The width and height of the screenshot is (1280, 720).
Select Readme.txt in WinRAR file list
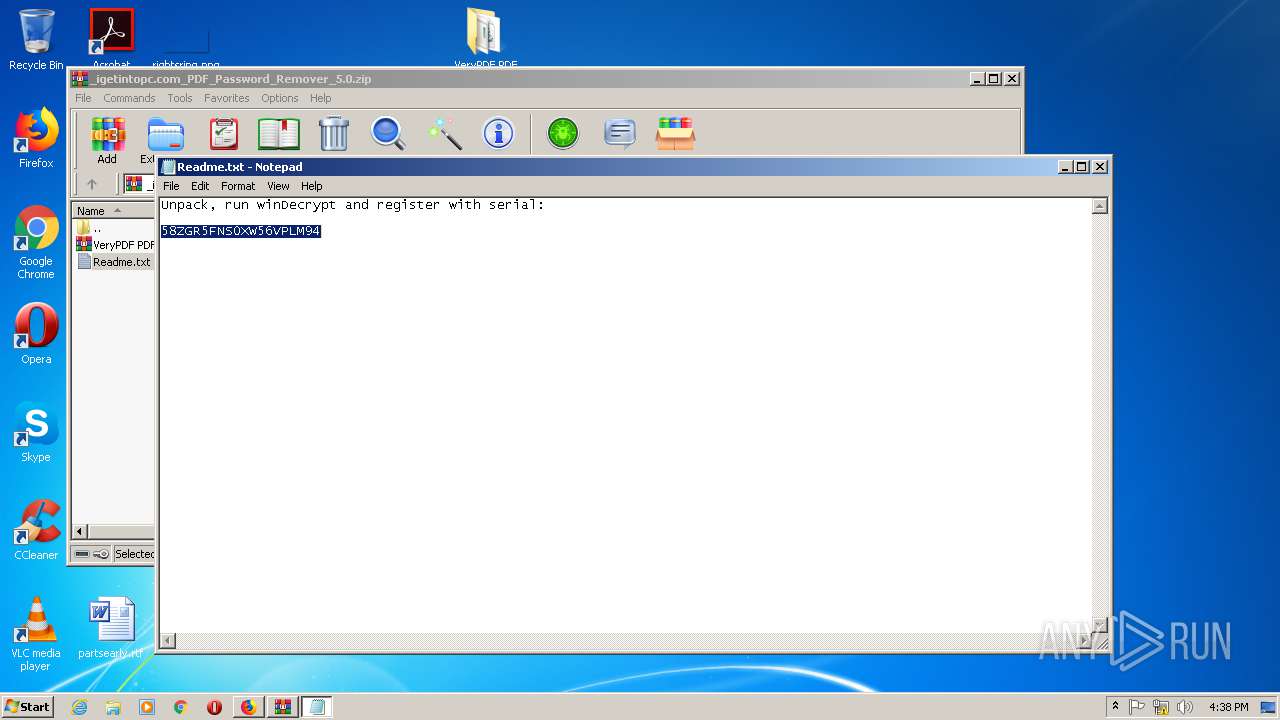(x=114, y=262)
